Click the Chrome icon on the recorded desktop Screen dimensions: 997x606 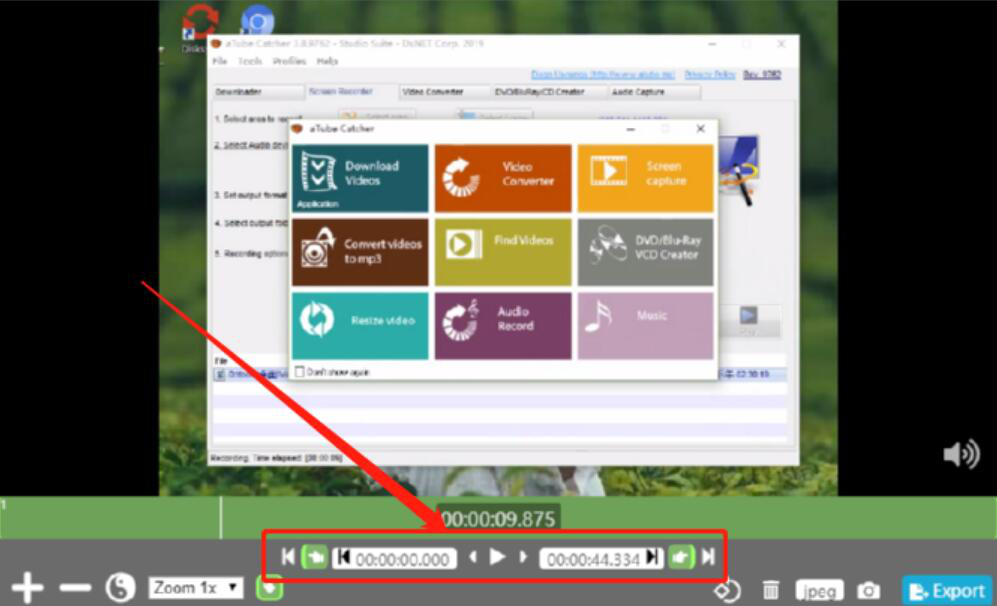point(258,20)
